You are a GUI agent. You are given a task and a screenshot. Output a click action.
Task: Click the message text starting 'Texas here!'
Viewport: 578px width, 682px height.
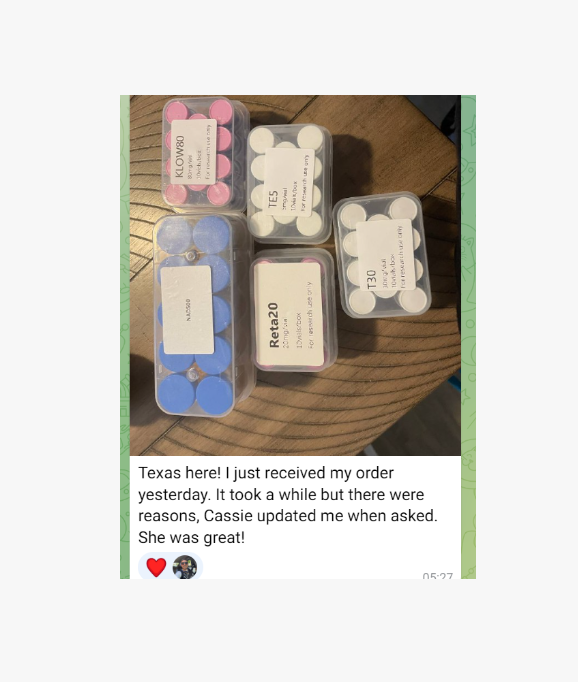(287, 505)
